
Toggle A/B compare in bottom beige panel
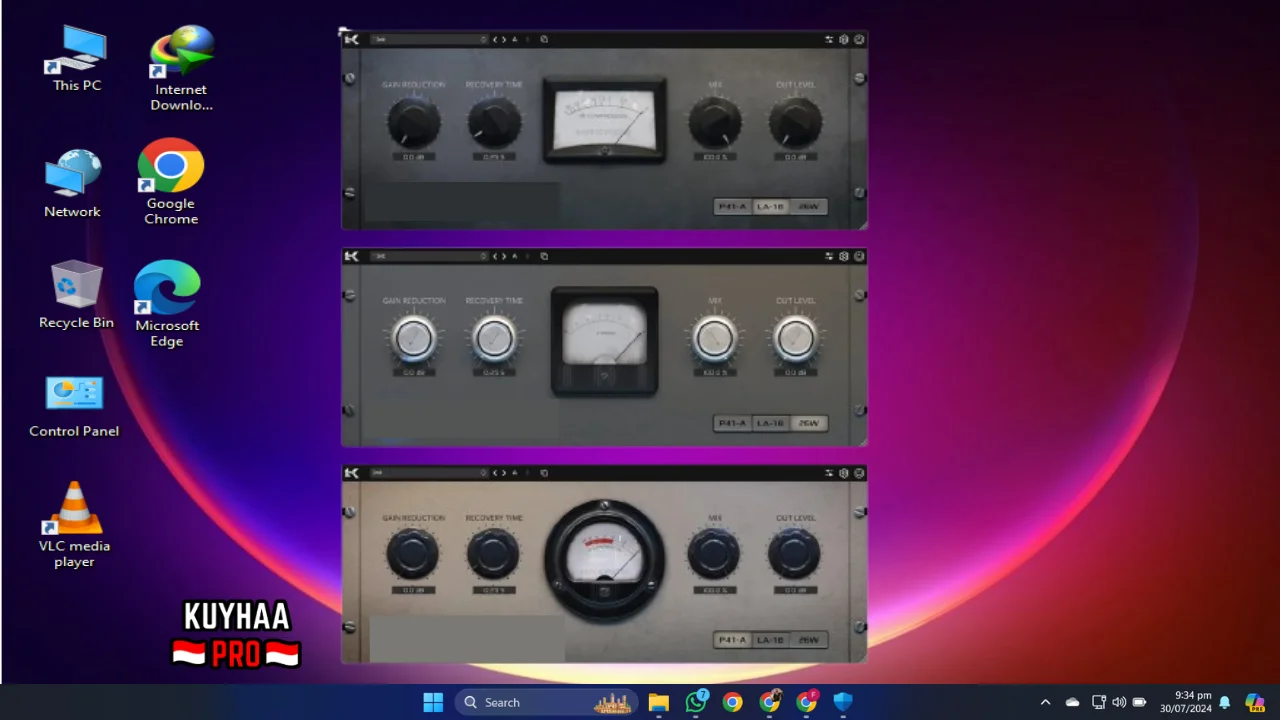coord(515,472)
